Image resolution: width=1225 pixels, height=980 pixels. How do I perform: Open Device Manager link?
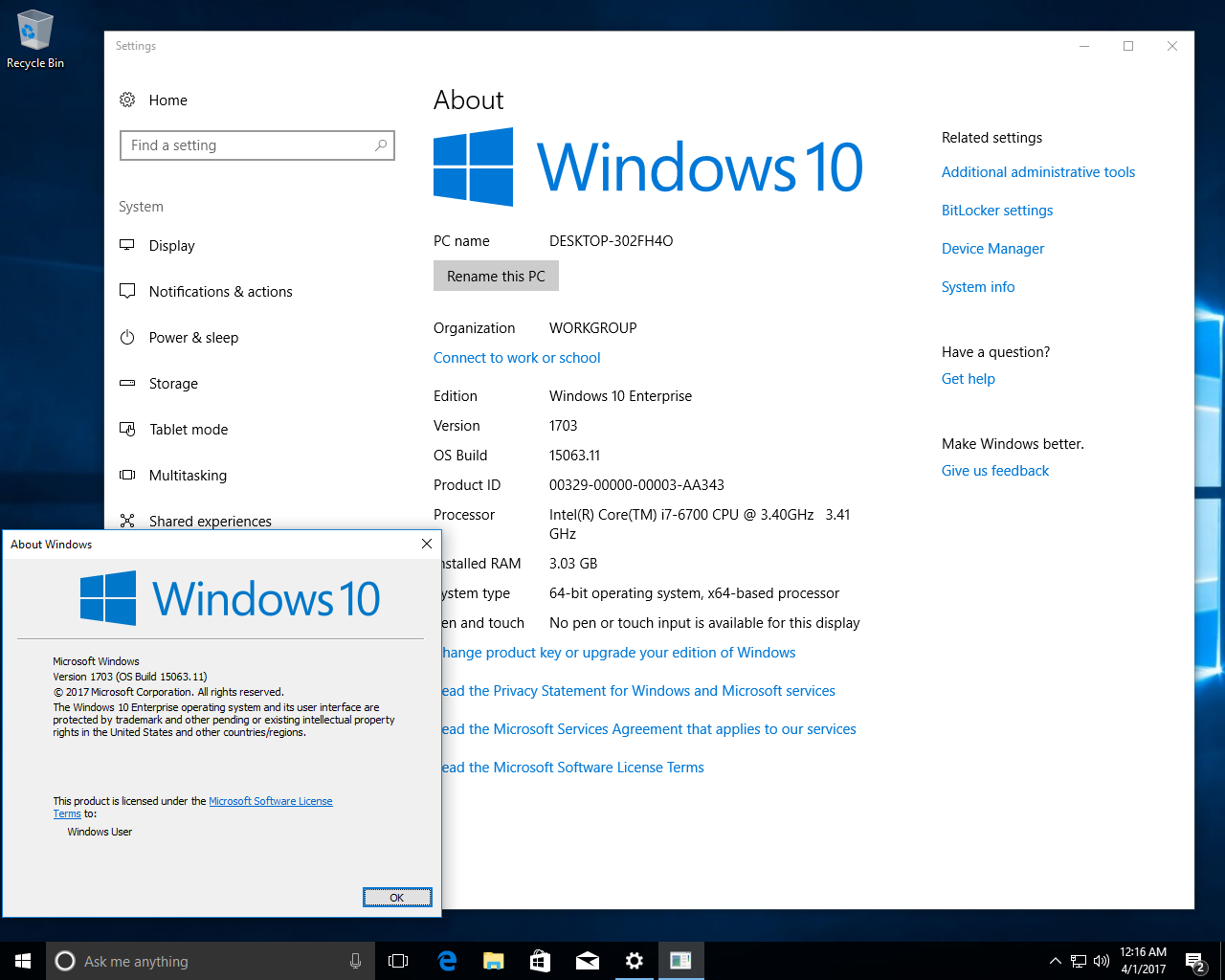pos(992,249)
